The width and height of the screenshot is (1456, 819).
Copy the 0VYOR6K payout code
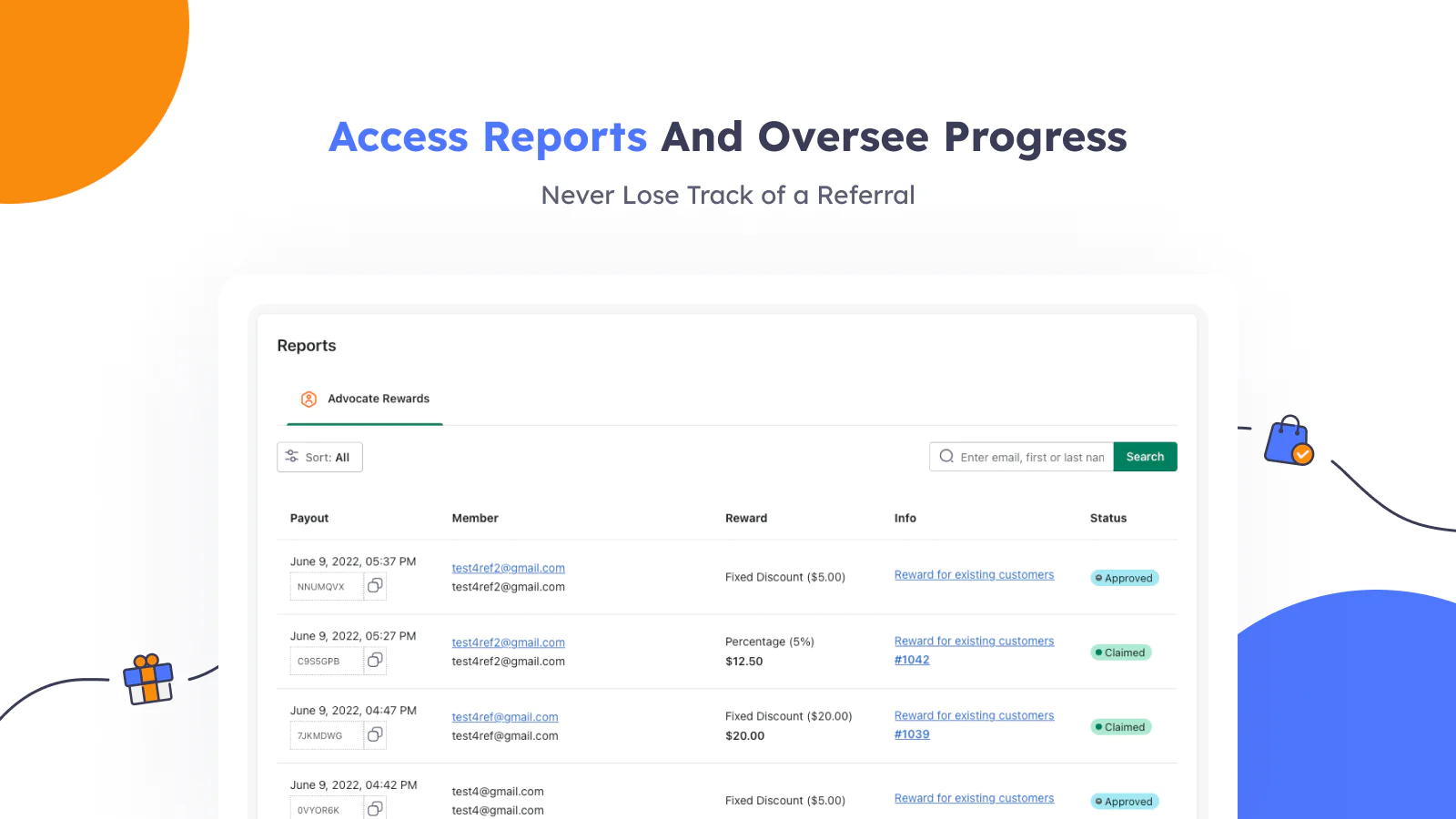click(375, 809)
